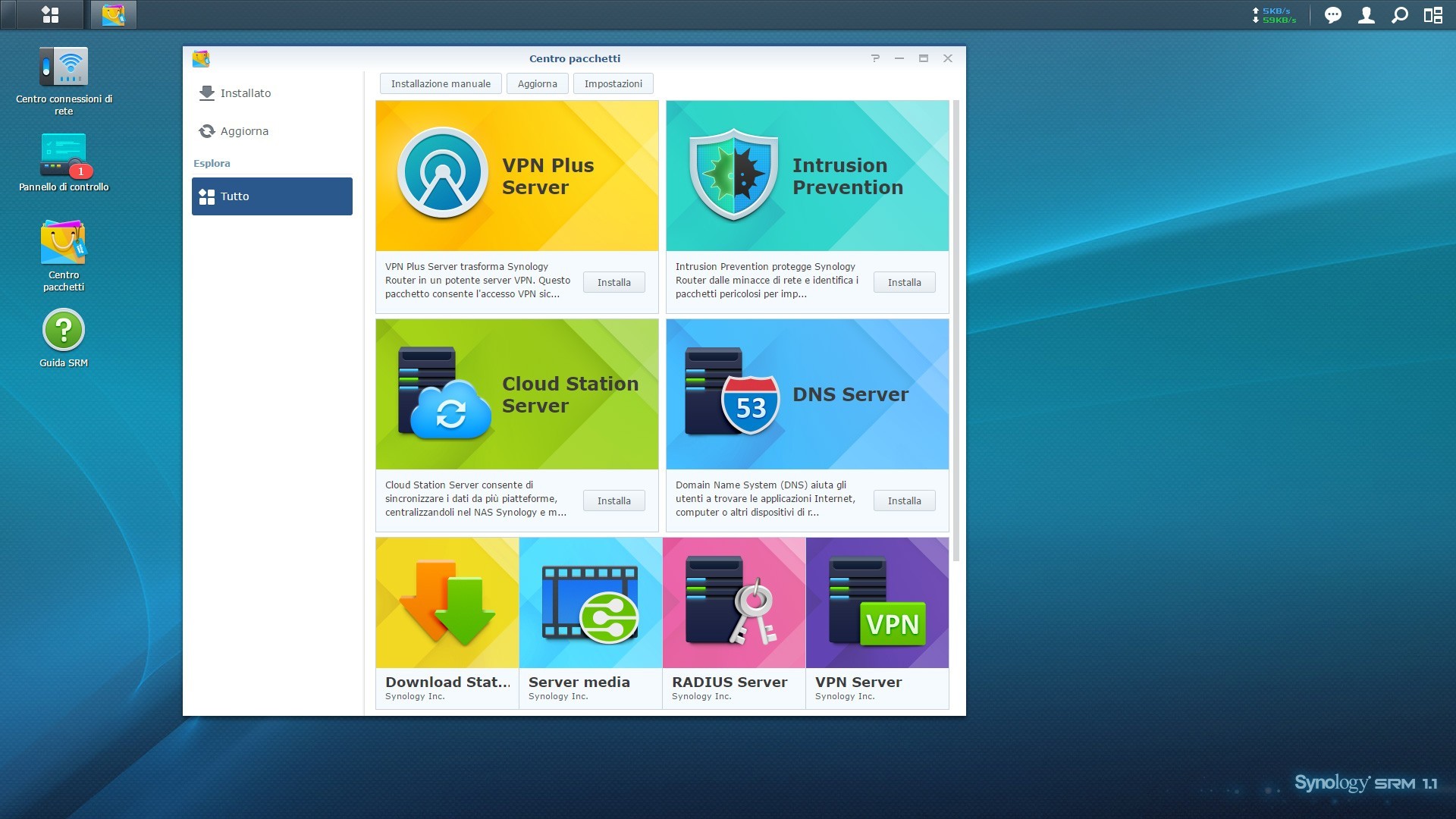1456x819 pixels.
Task: Select Installato in the sidebar
Action: point(245,93)
